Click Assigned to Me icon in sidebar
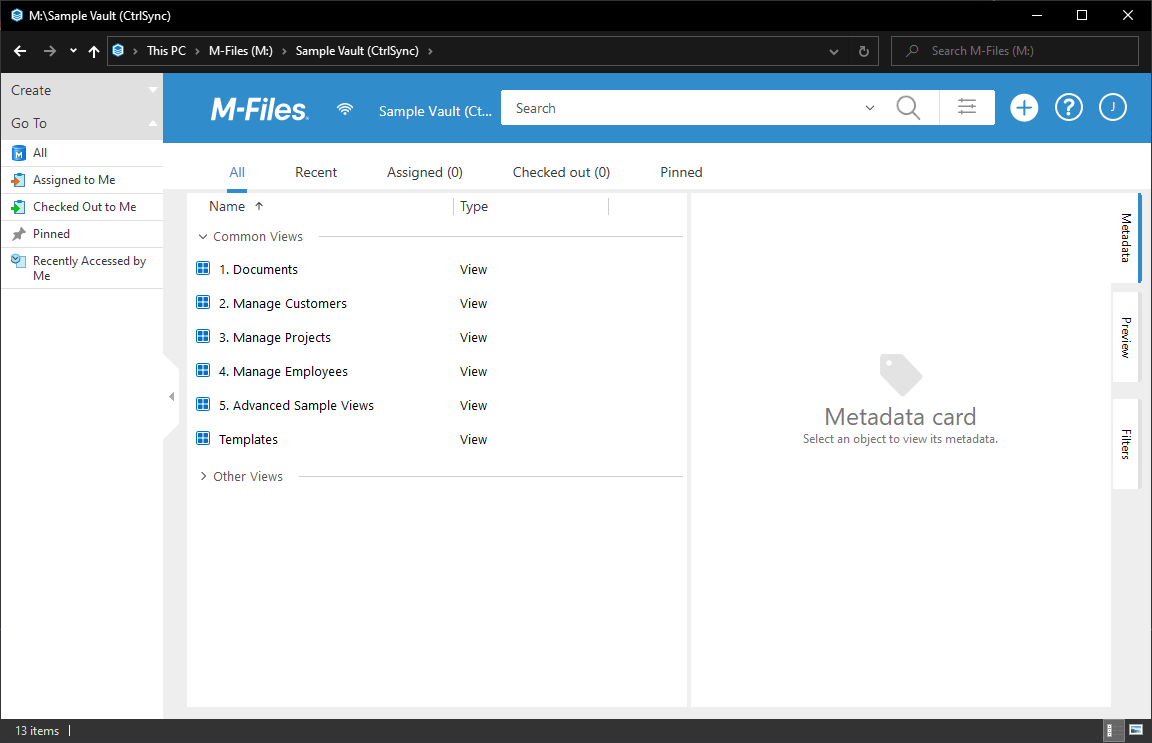 pos(18,180)
